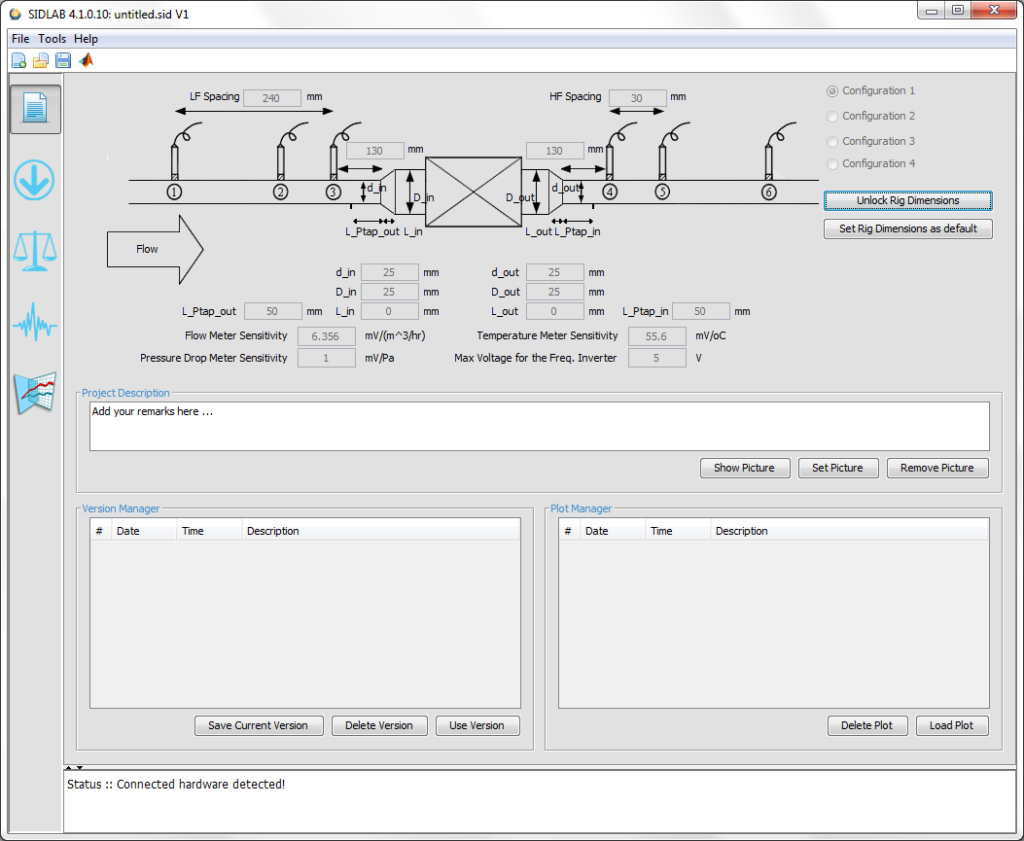Click the Pressure Drop Meter Sensitivity field
The width and height of the screenshot is (1024, 841).
coord(327,358)
